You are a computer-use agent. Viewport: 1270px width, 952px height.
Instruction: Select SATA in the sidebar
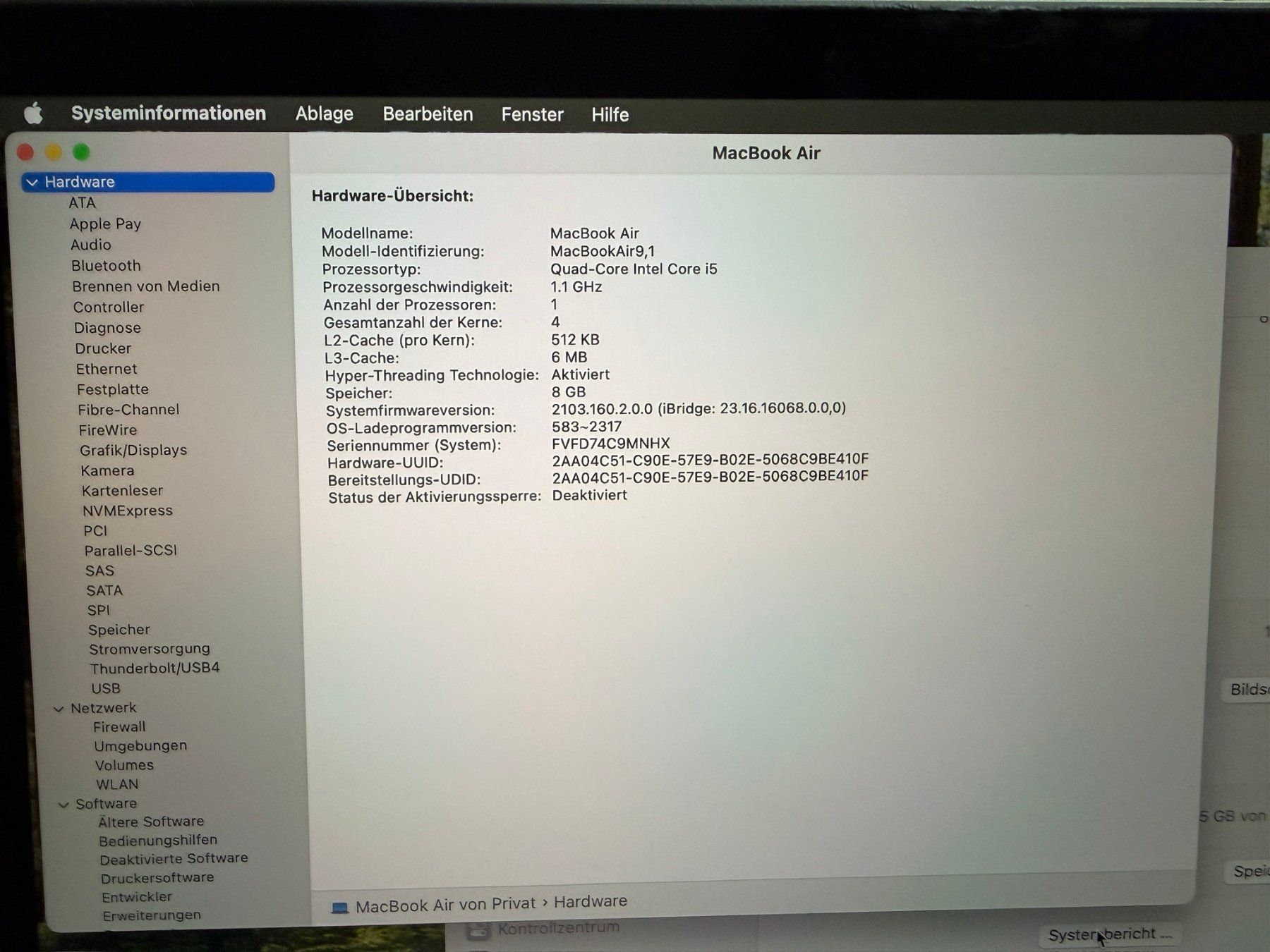[x=104, y=590]
